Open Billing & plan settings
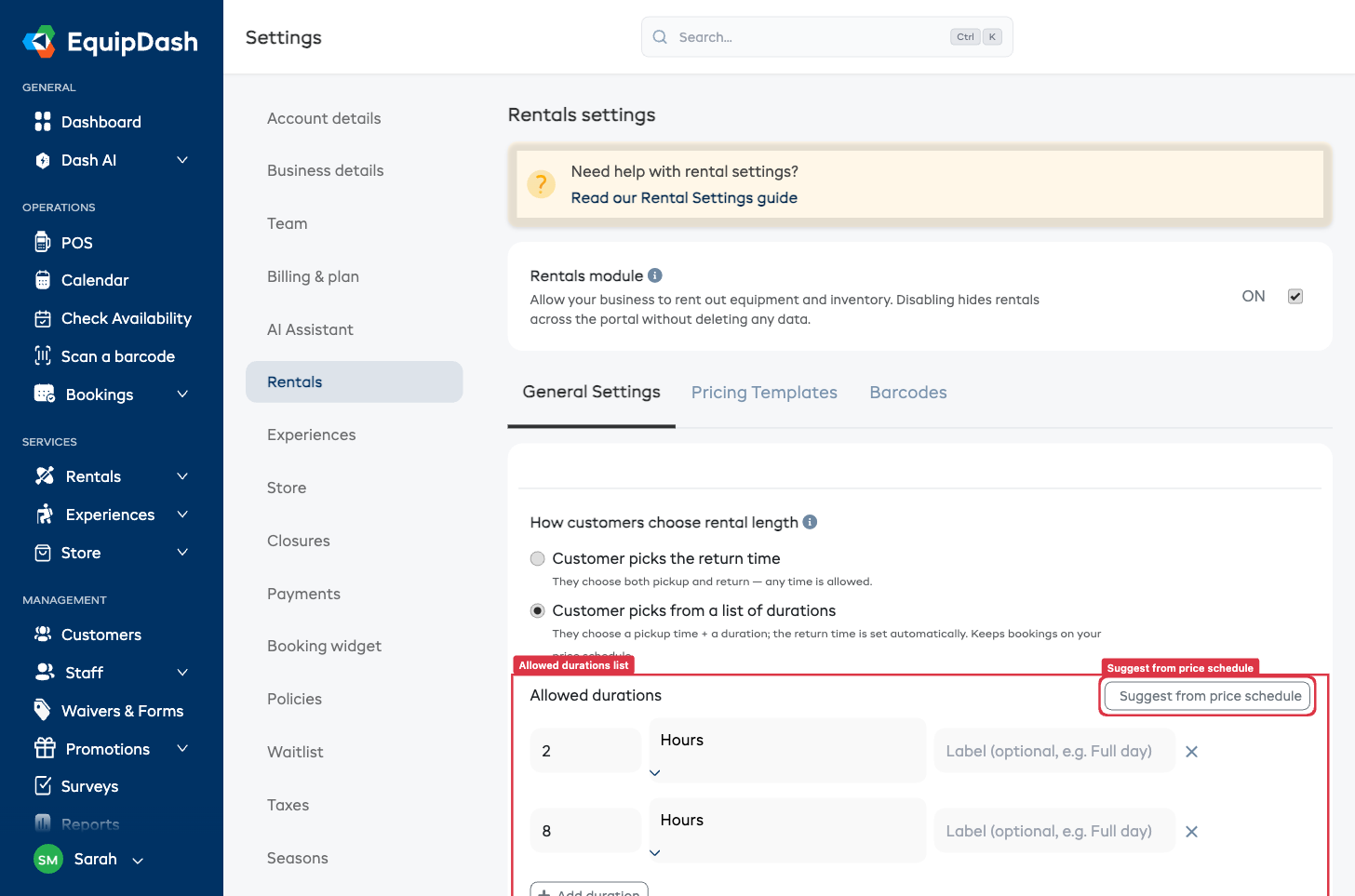Image resolution: width=1355 pixels, height=896 pixels. coord(354,276)
